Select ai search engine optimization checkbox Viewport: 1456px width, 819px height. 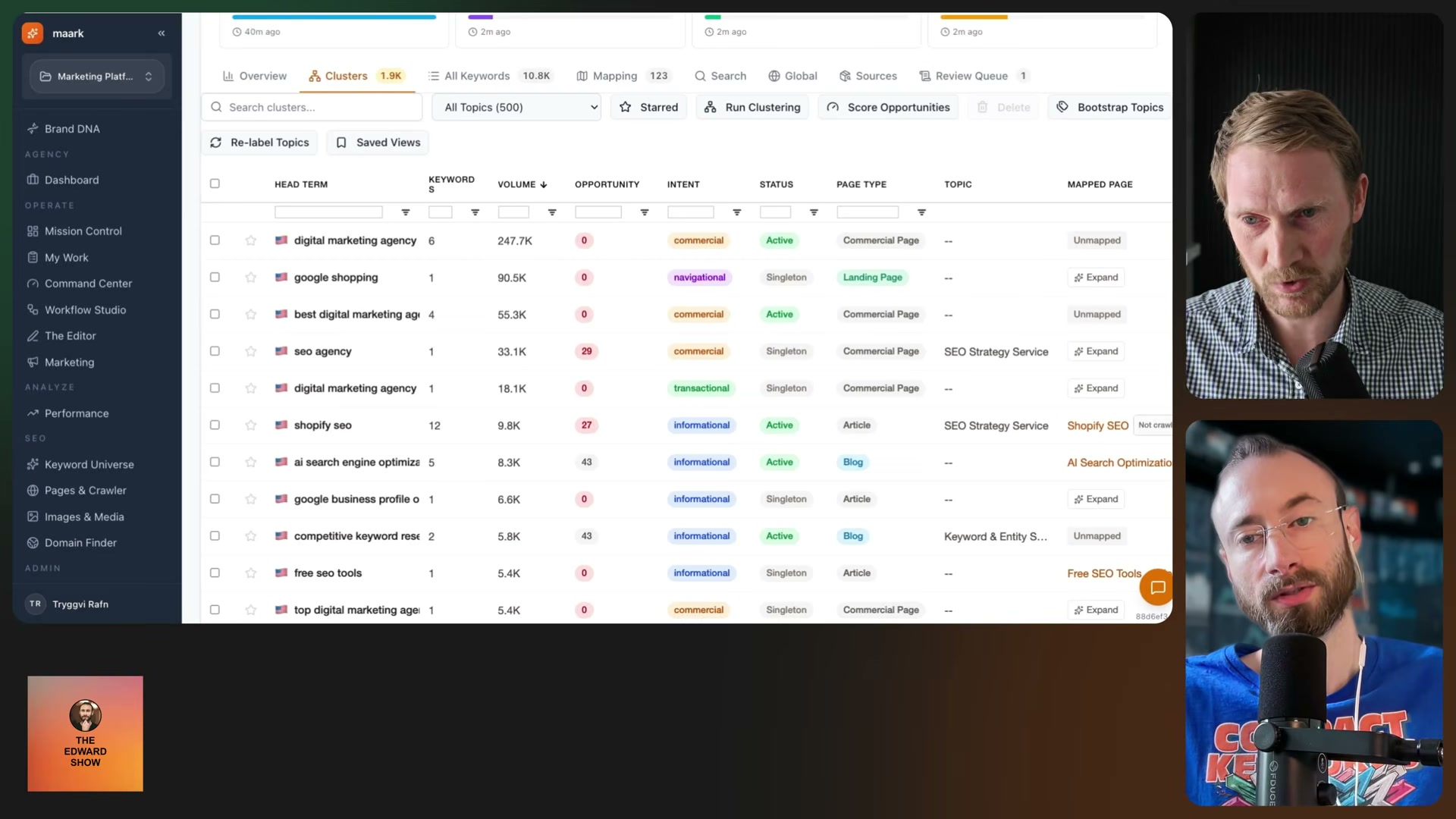215,462
